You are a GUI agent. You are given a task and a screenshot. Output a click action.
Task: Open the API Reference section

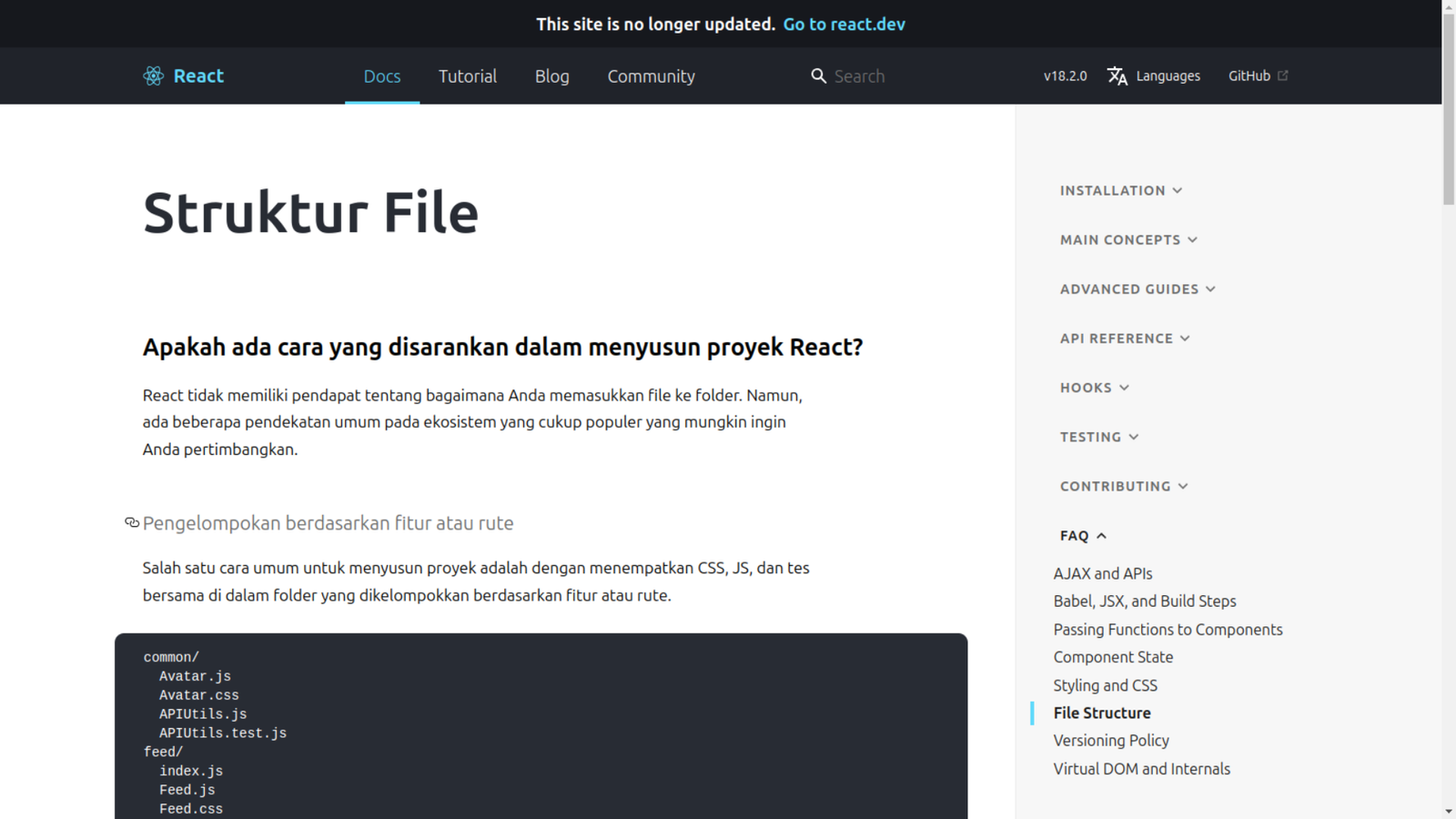(x=1125, y=338)
